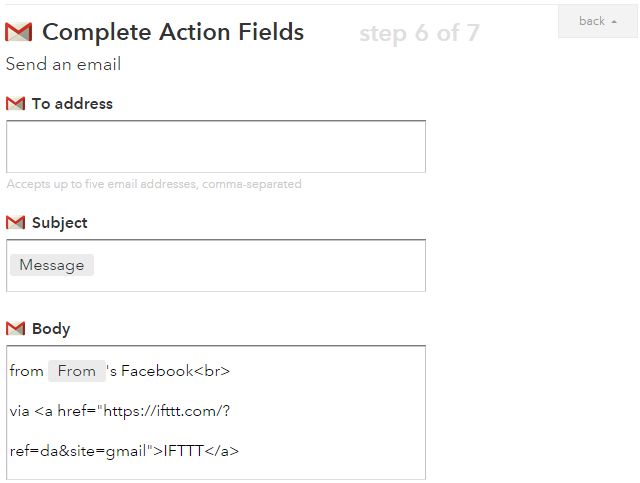Click the 'Send an email' subtitle
Image resolution: width=640 pixels, height=483 pixels.
[x=63, y=64]
